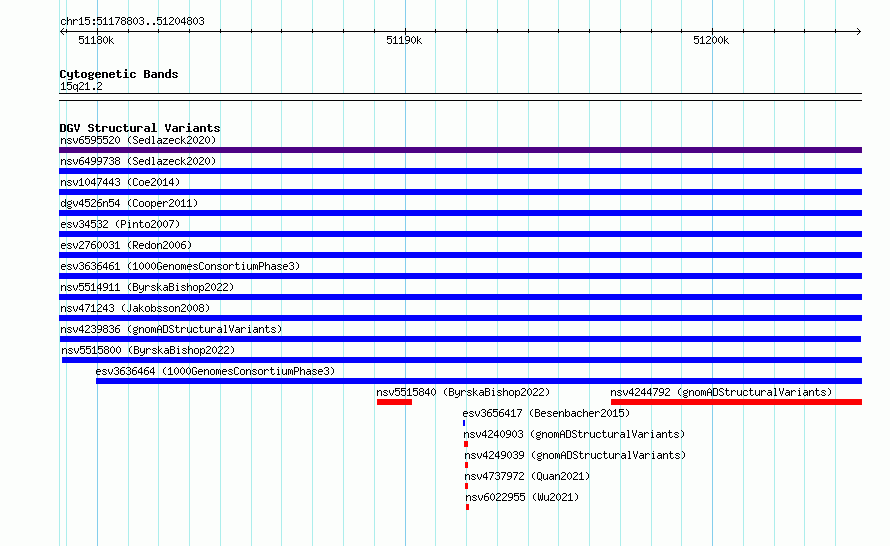Click the red marker under nsv4240903

tap(466, 444)
